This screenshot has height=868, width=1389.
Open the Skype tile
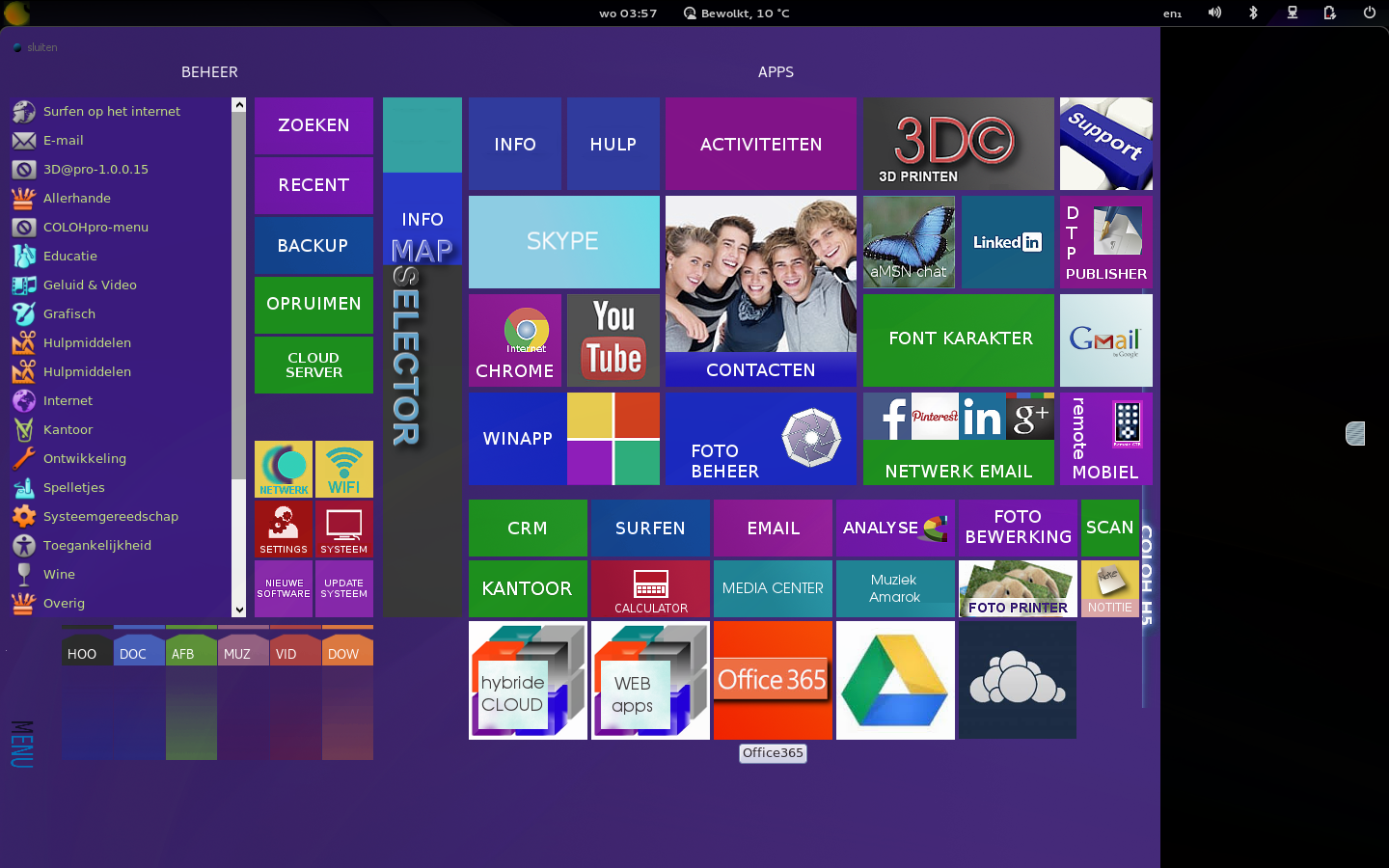[x=563, y=242]
